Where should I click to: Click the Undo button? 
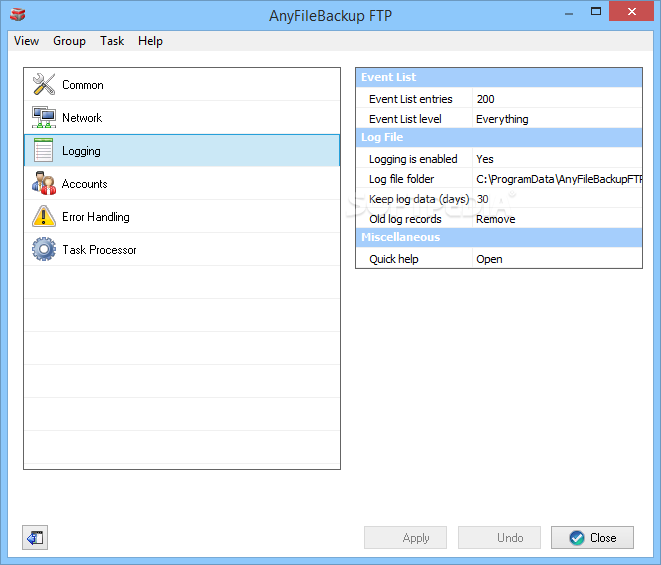499,538
